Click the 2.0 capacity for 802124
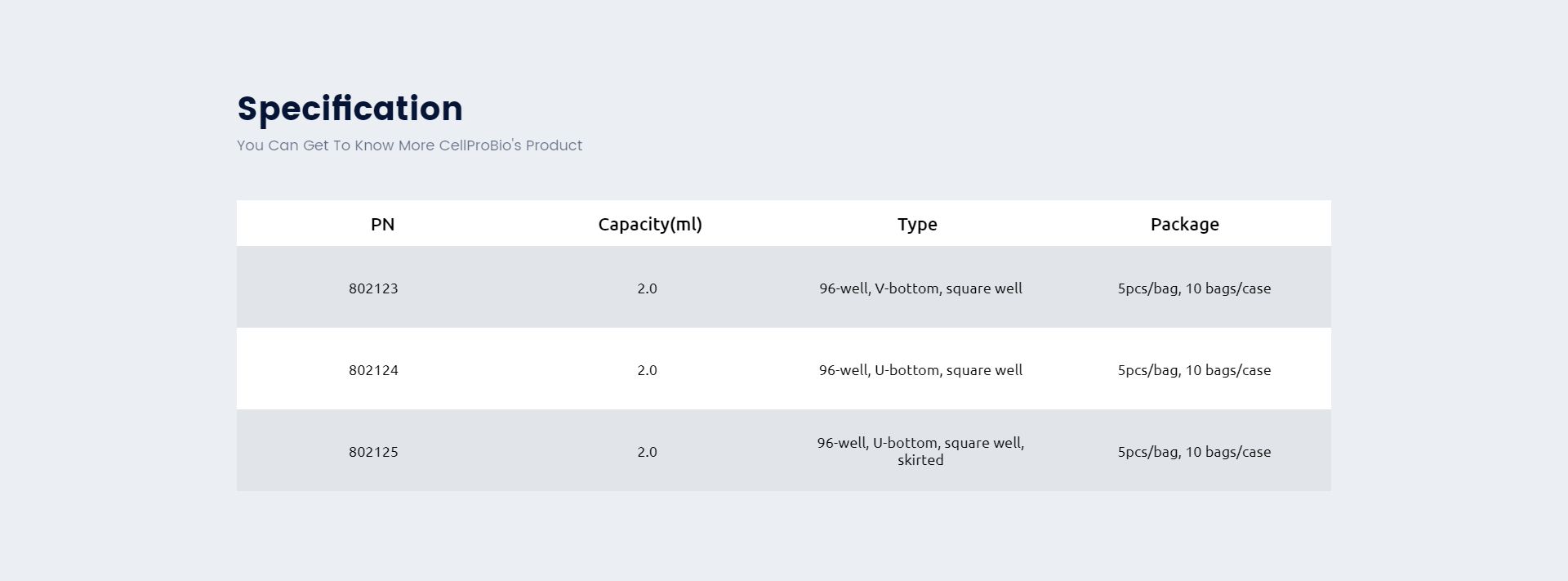Image resolution: width=1568 pixels, height=581 pixels. pyautogui.click(x=647, y=370)
